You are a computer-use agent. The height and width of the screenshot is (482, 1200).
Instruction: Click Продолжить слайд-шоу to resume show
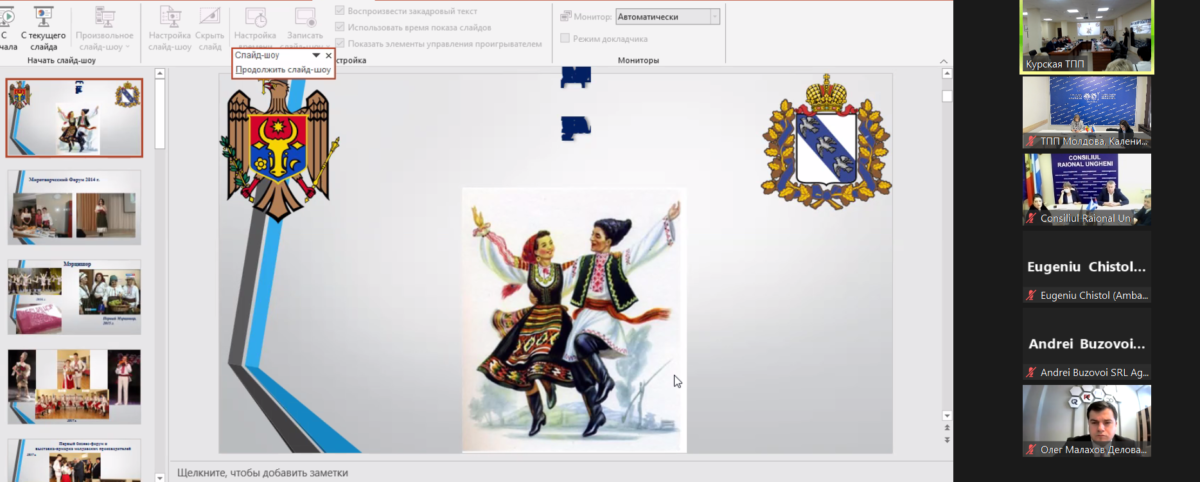[x=283, y=70]
